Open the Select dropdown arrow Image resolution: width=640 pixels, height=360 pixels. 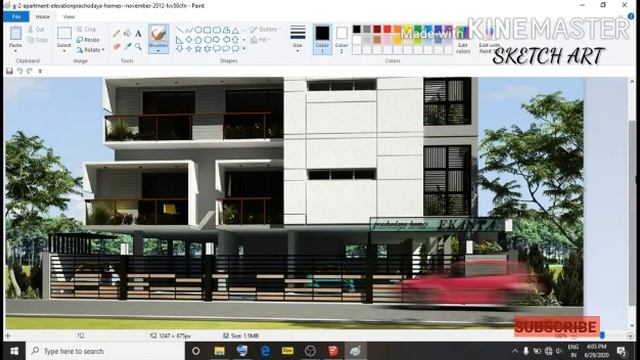click(x=64, y=51)
